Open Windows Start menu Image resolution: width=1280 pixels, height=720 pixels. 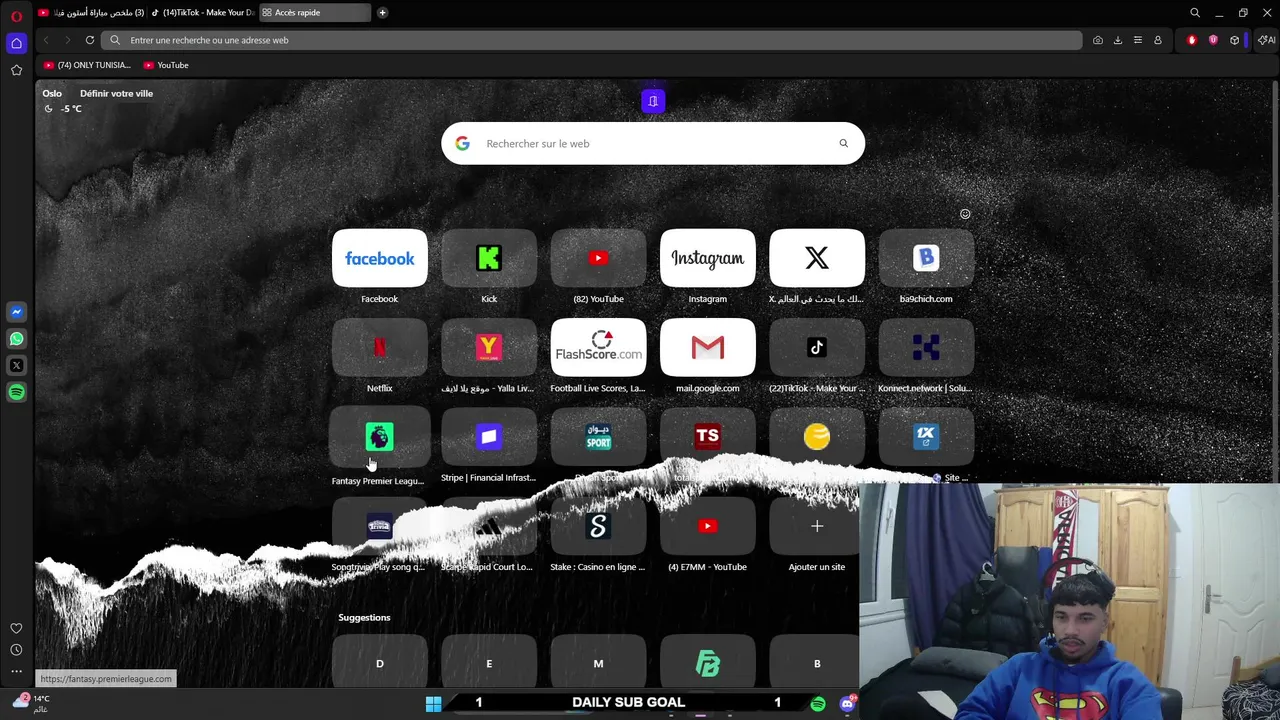tap(433, 704)
